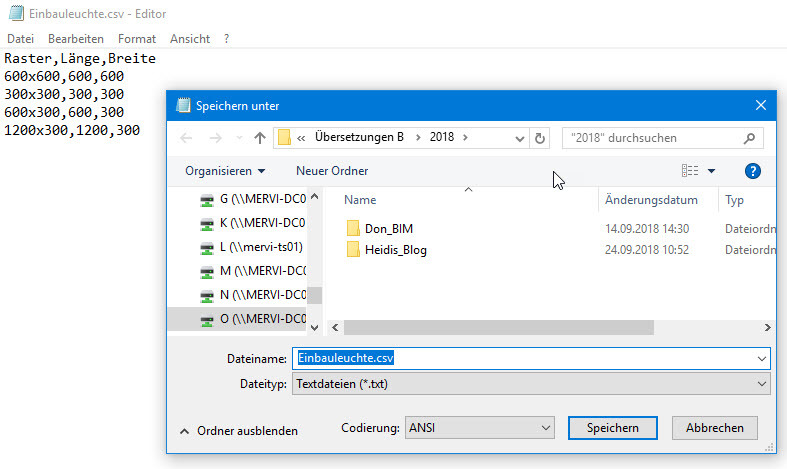The image size is (787, 469).
Task: Click the navigation tree scrollbar thumb
Action: 315,295
